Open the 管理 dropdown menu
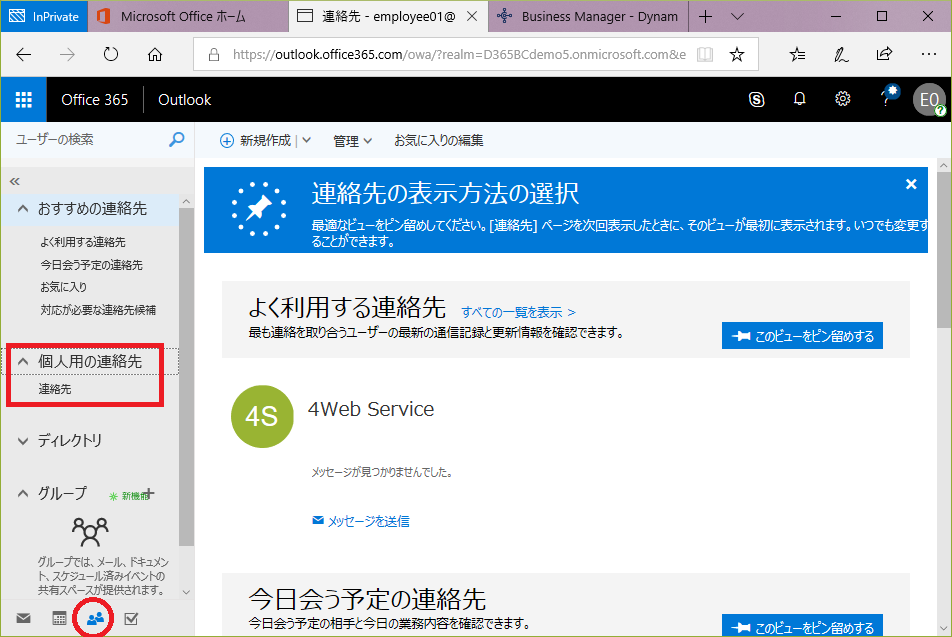 pyautogui.click(x=353, y=141)
